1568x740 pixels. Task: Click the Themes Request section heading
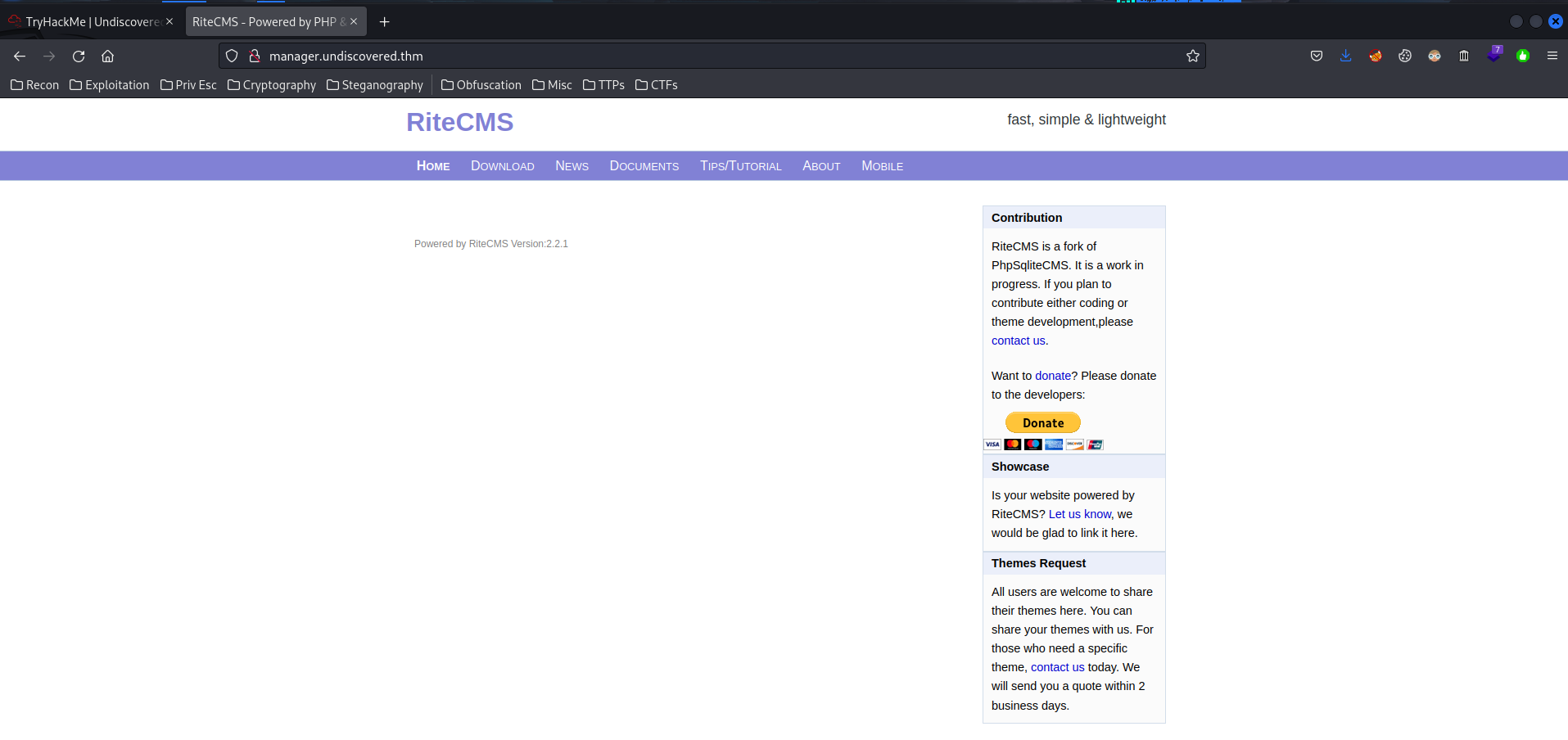1038,563
